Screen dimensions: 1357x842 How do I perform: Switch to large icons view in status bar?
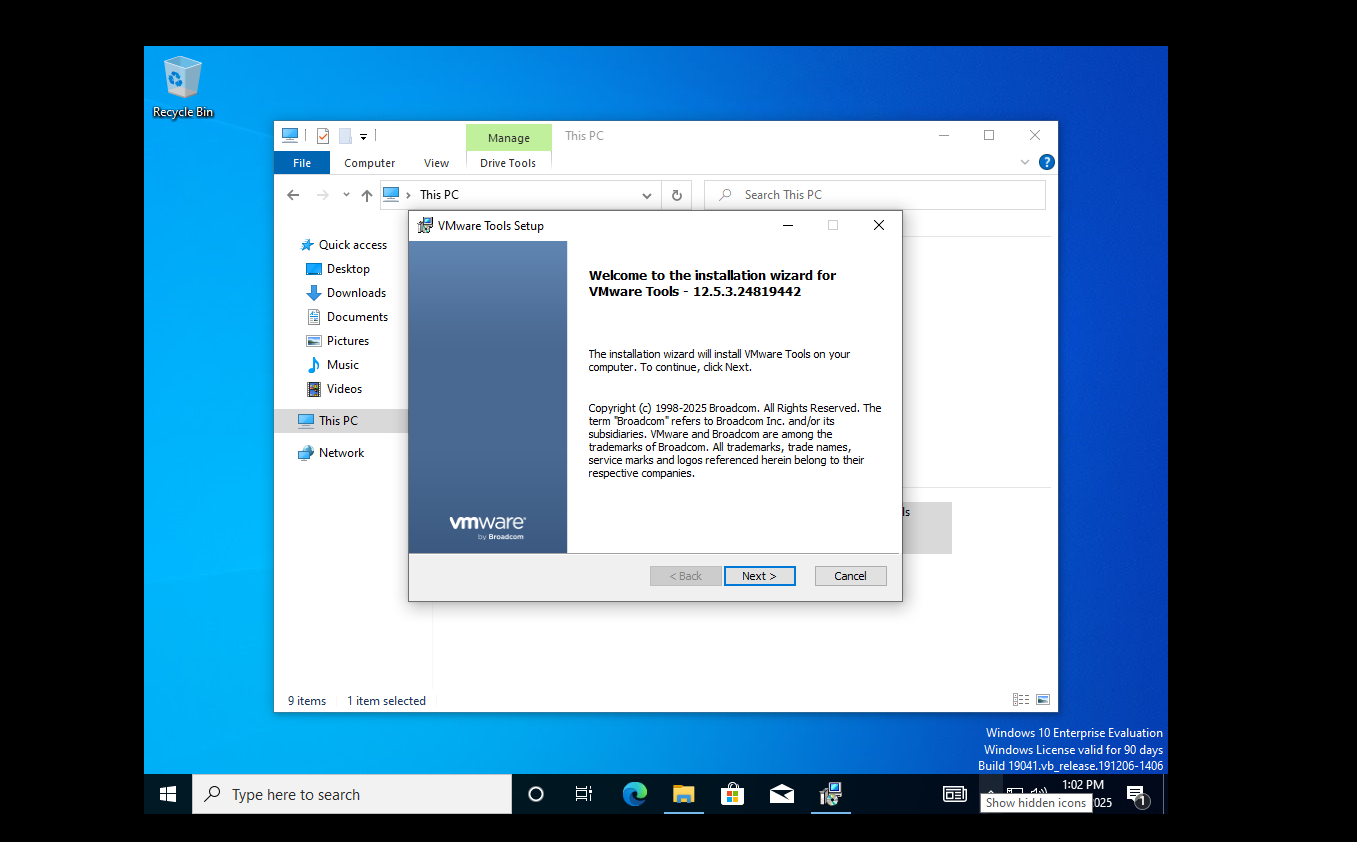[x=1043, y=700]
